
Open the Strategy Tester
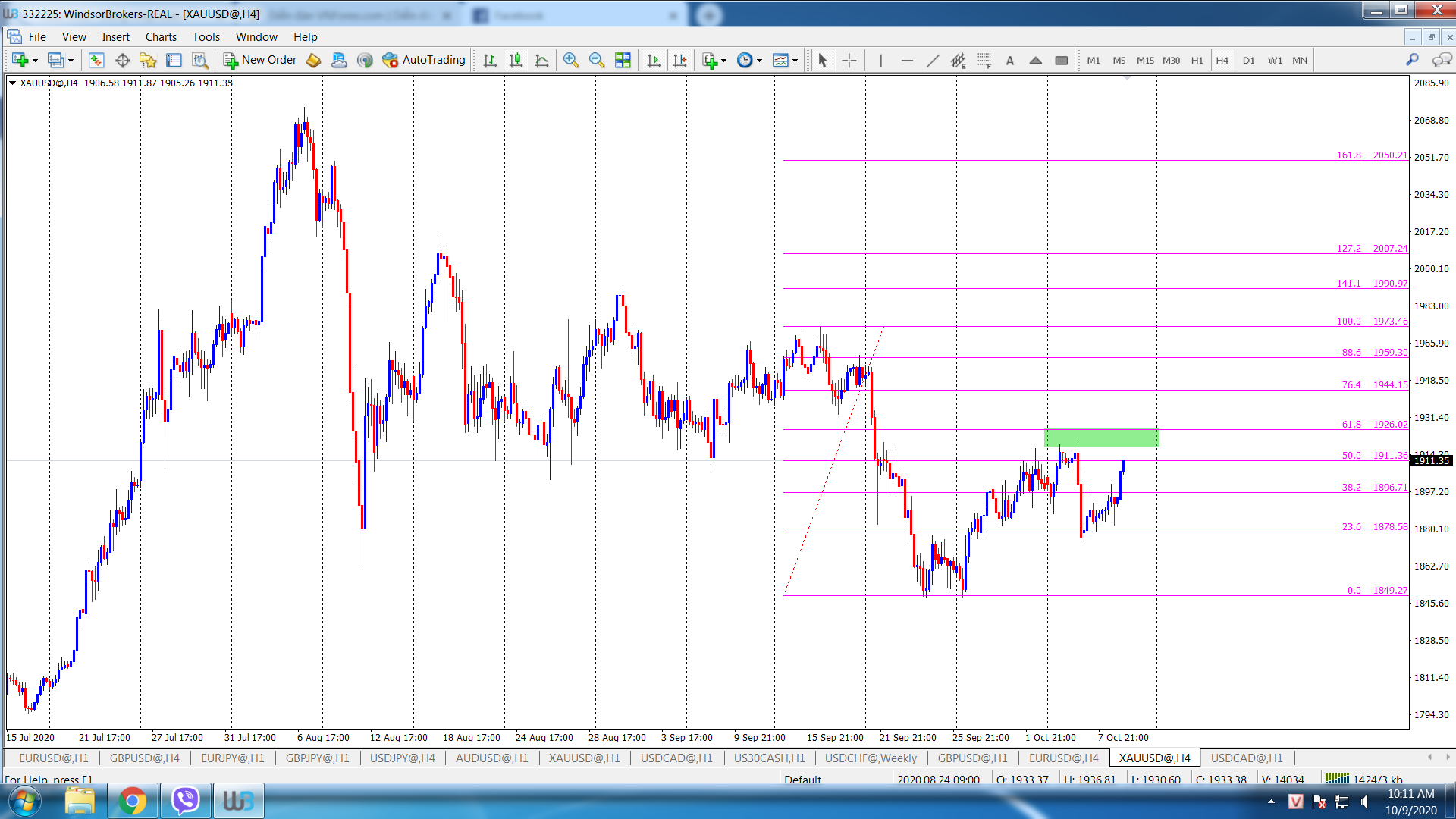tap(199, 60)
